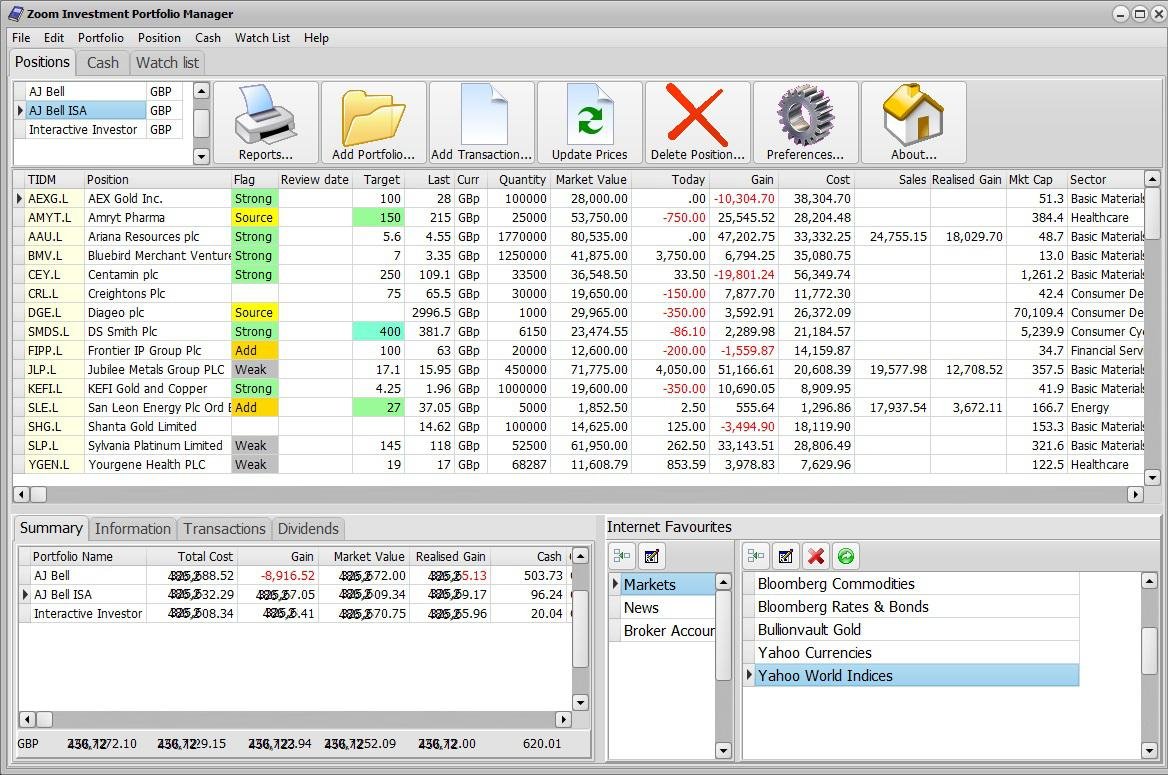Image resolution: width=1168 pixels, height=775 pixels.
Task: Click the positions table horizontal scrollbar thumb
Action: [39, 494]
